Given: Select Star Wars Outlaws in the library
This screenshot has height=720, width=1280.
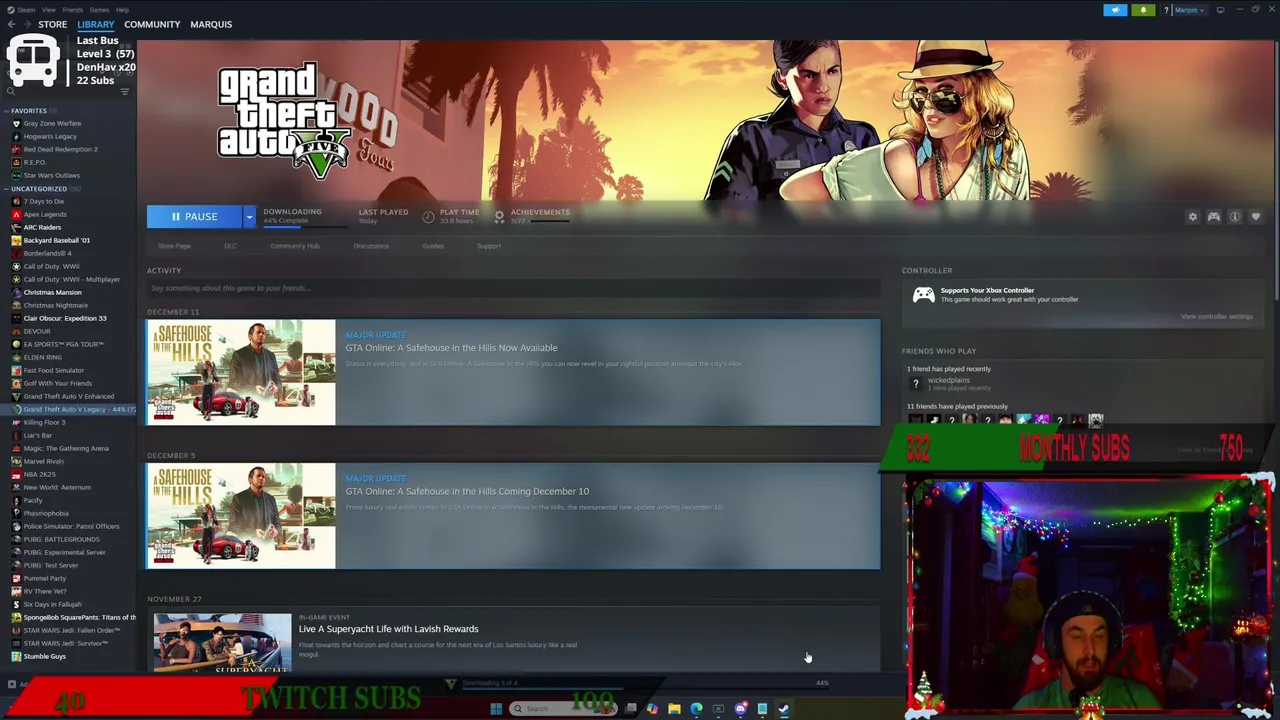Looking at the screenshot, I should pyautogui.click(x=51, y=175).
